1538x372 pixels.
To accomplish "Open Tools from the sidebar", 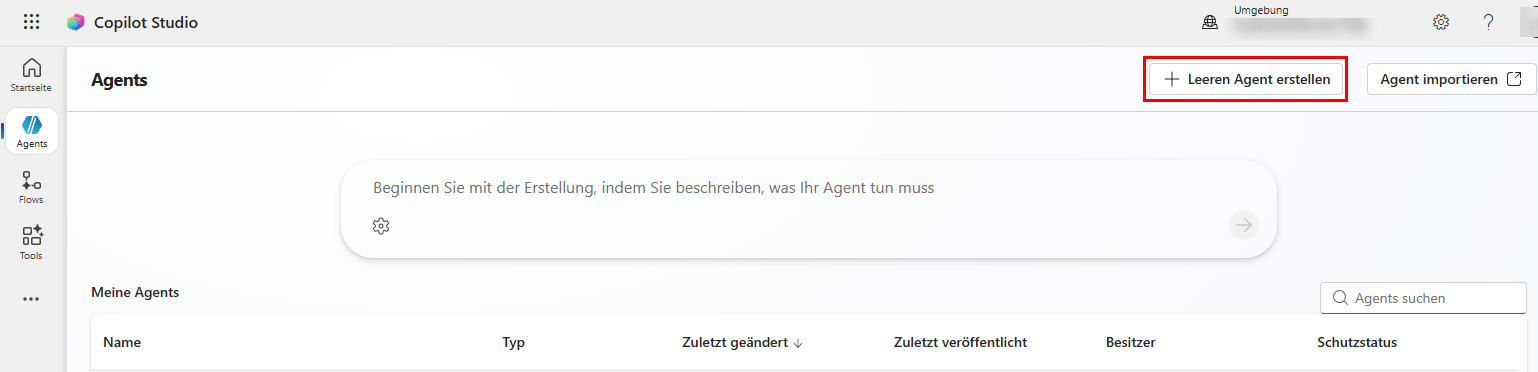I will point(32,243).
